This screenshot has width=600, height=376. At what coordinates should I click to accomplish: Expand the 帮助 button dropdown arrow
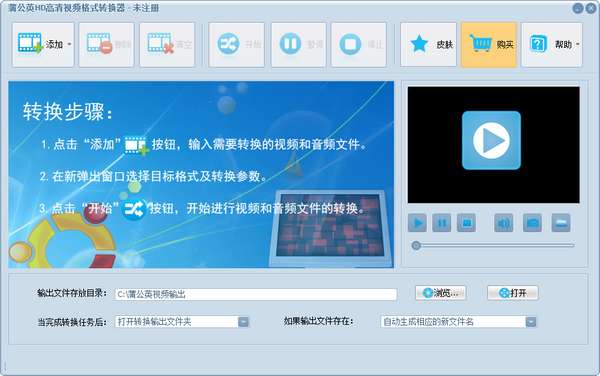577,44
